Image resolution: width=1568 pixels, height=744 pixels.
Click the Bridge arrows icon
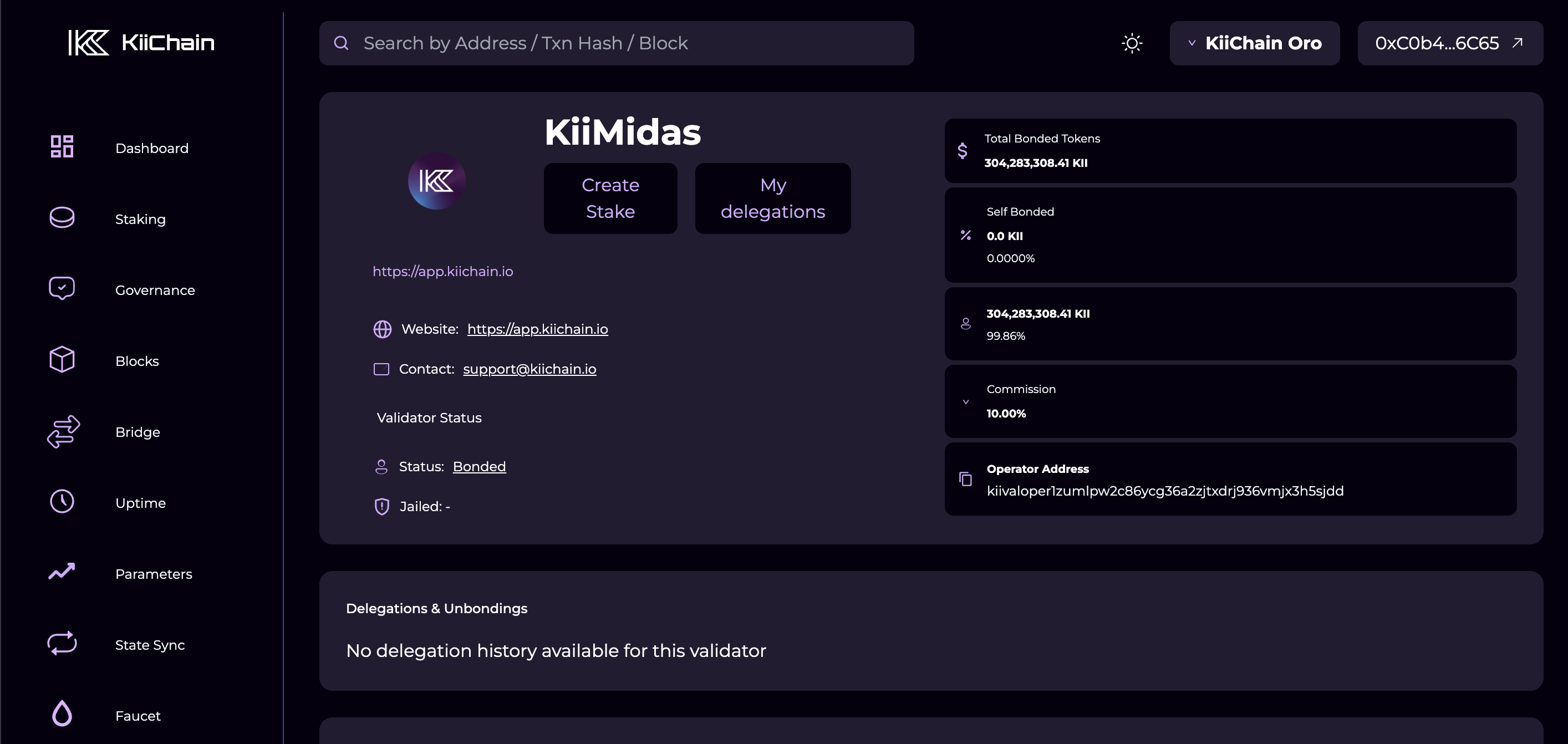point(63,432)
